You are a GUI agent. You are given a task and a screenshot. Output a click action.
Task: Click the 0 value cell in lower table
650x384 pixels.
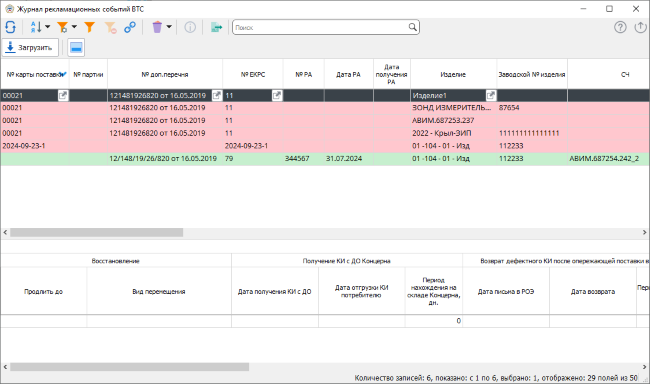(434, 321)
